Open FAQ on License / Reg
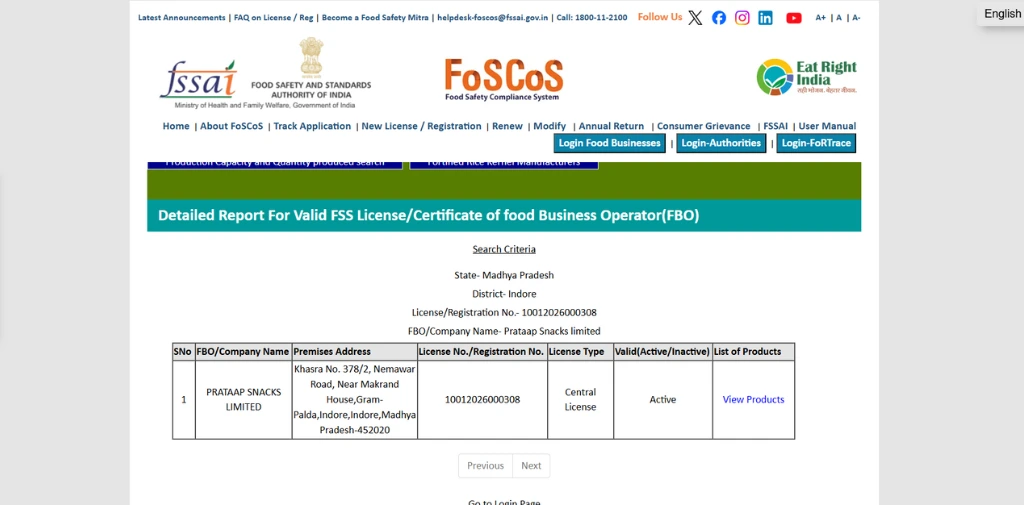This screenshot has height=505, width=1024. (x=274, y=18)
